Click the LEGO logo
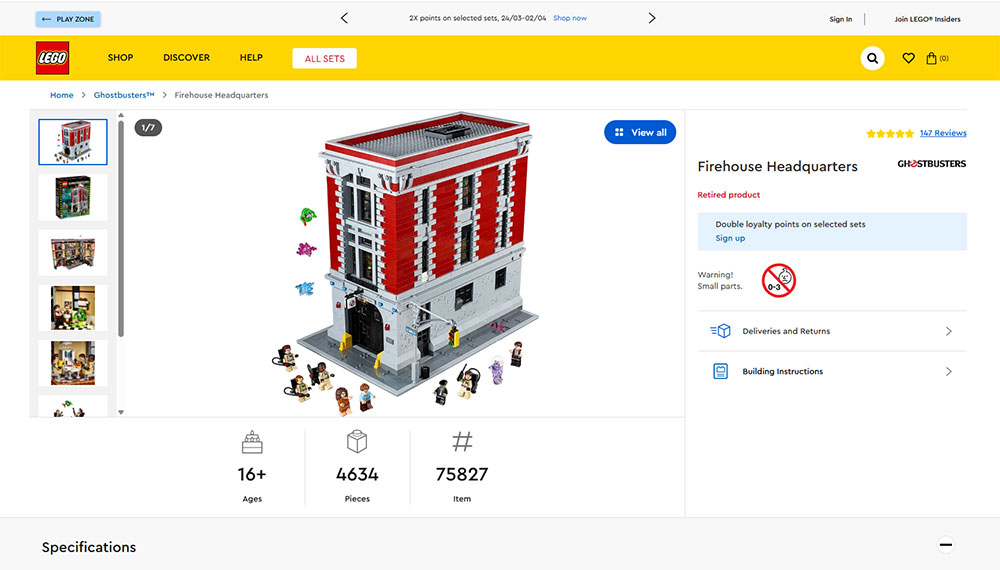This screenshot has height=570, width=1000. (x=52, y=58)
